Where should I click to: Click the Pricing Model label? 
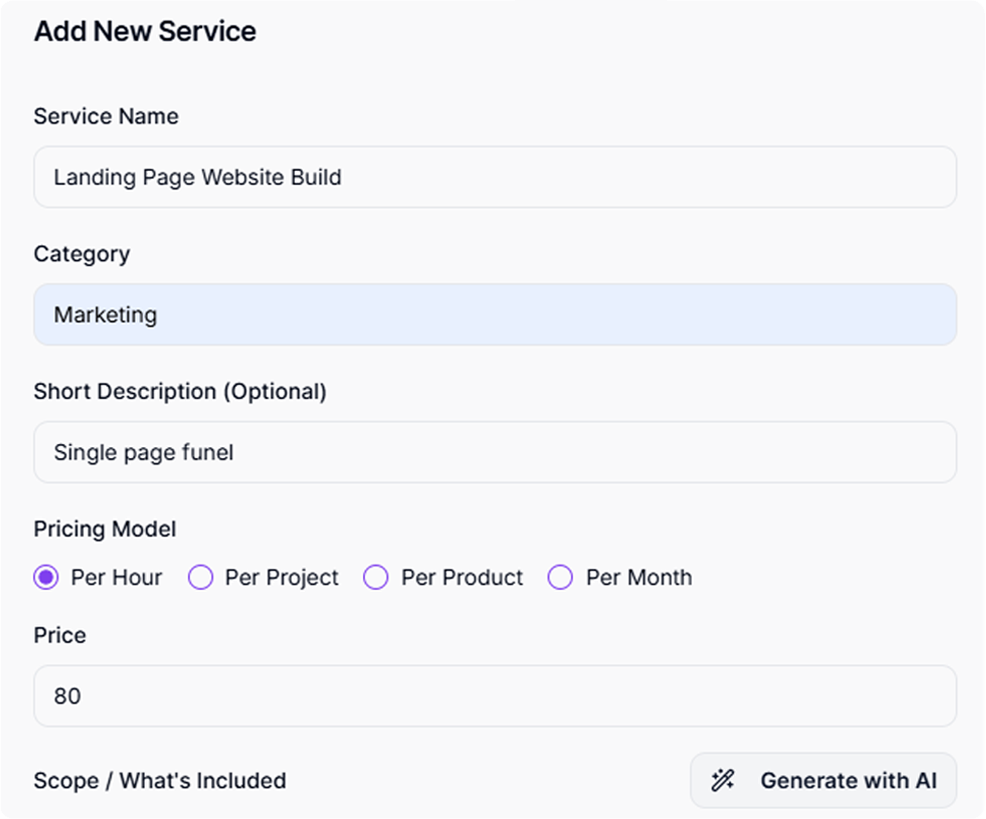[x=105, y=529]
